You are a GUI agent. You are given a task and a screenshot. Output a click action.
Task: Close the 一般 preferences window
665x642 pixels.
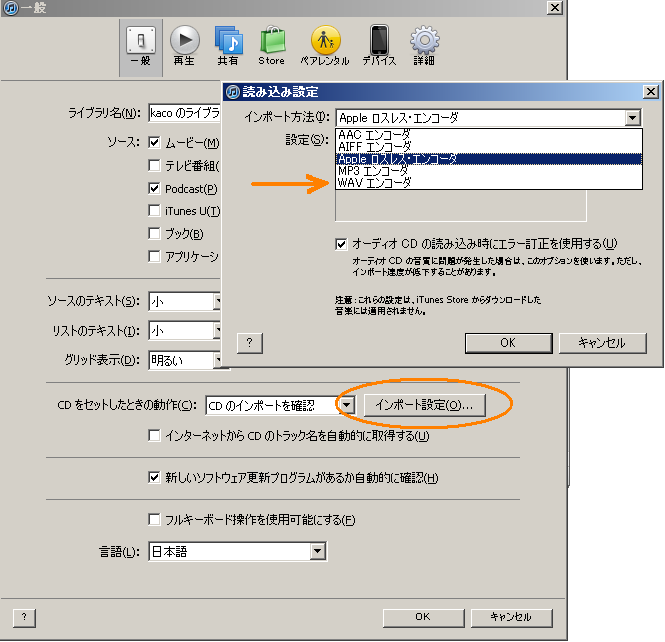point(554,7)
